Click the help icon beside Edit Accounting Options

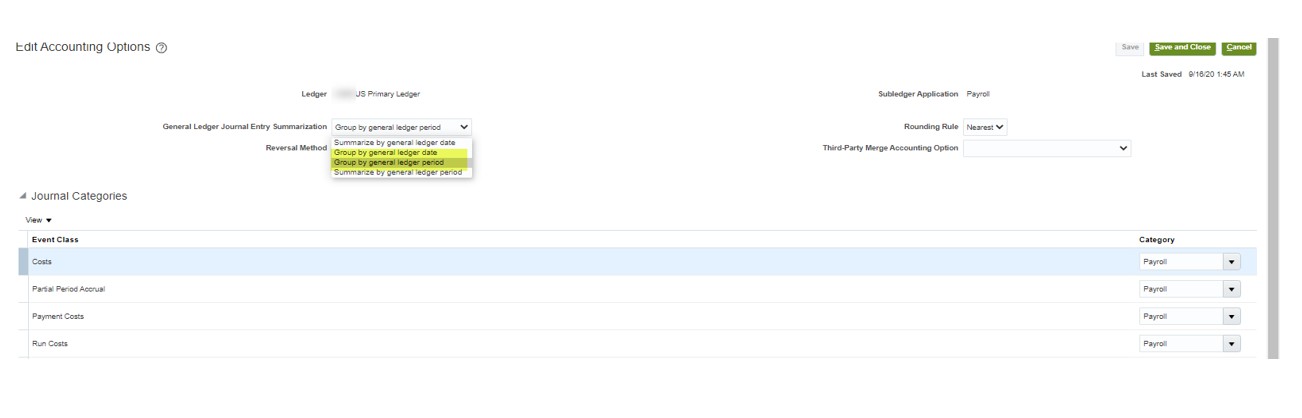pos(162,48)
